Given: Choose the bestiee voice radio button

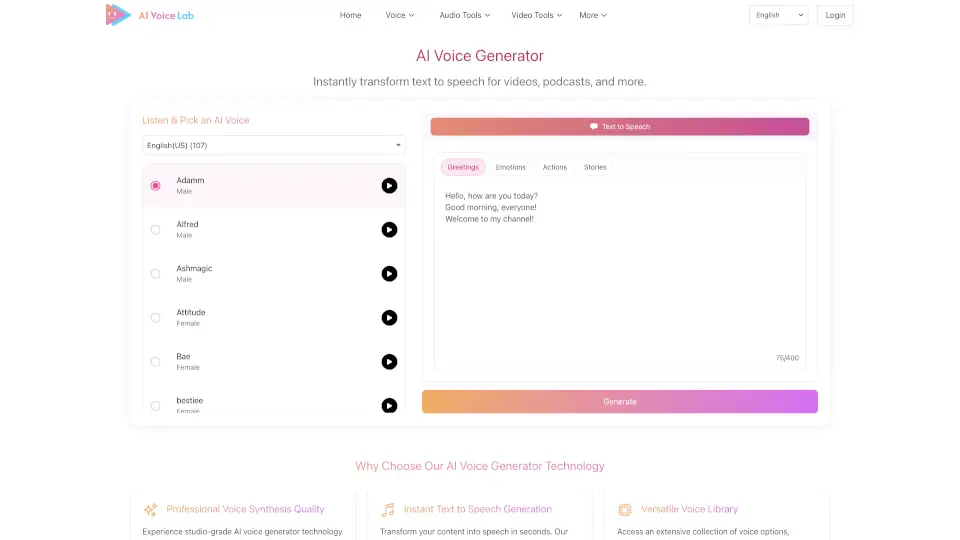Looking at the screenshot, I should [156, 405].
